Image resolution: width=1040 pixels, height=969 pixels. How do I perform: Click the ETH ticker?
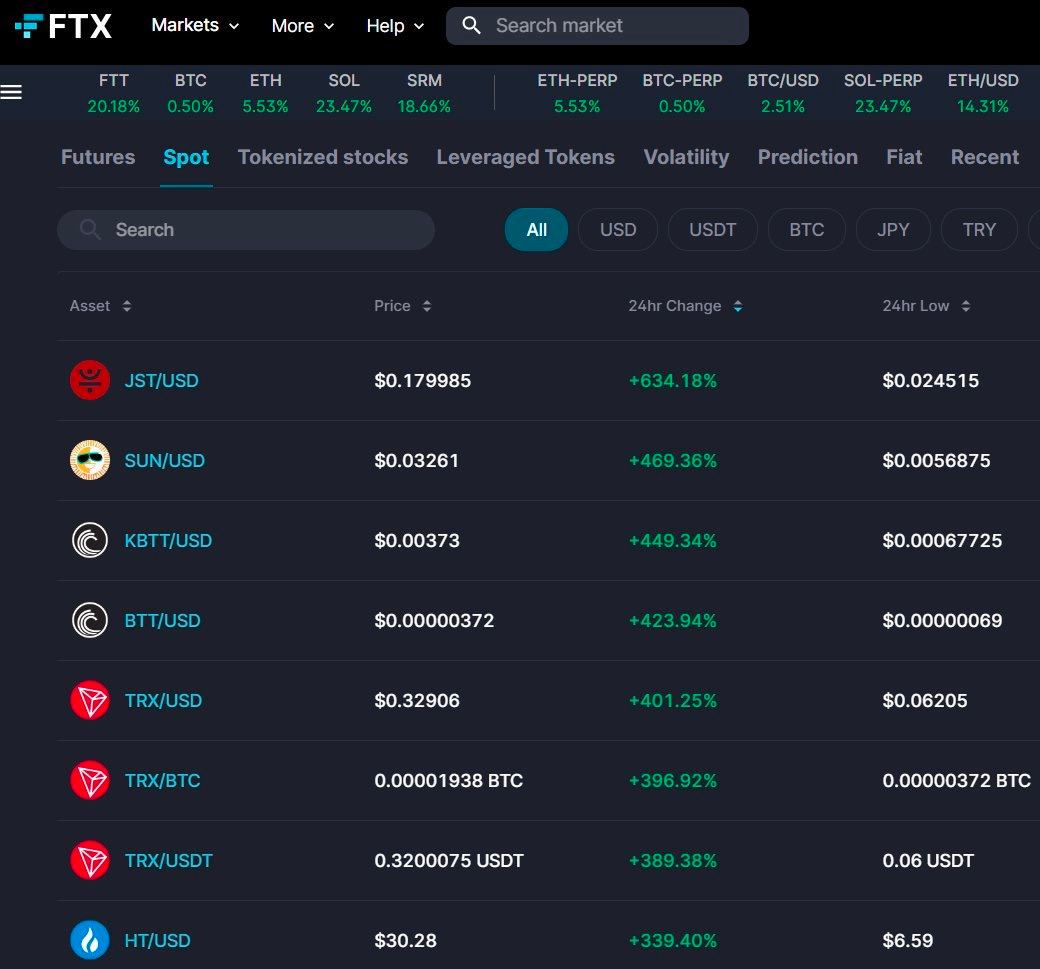click(265, 93)
